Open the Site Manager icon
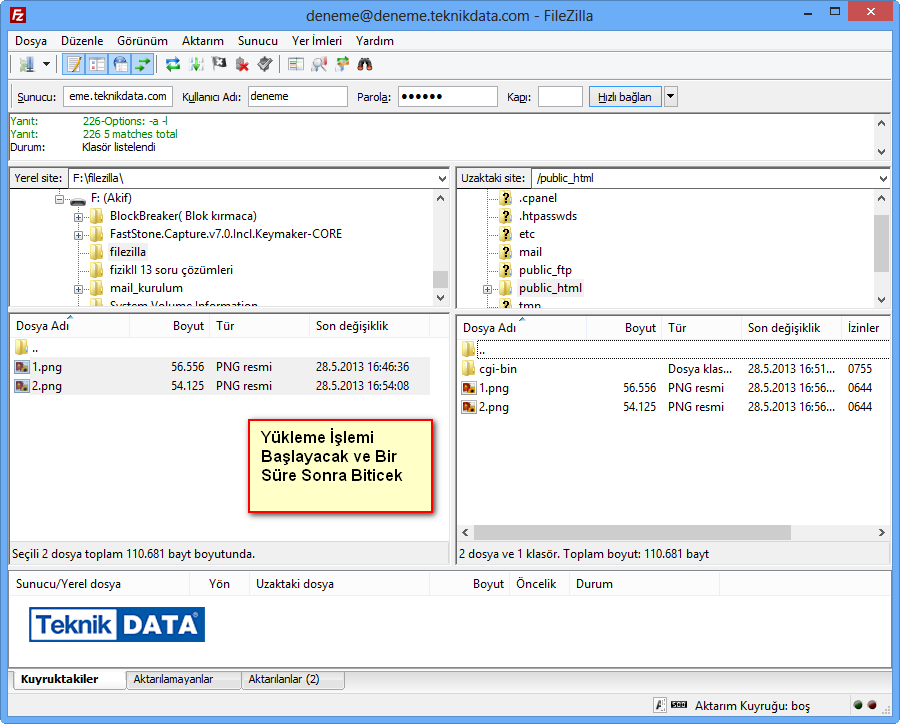 [x=26, y=64]
